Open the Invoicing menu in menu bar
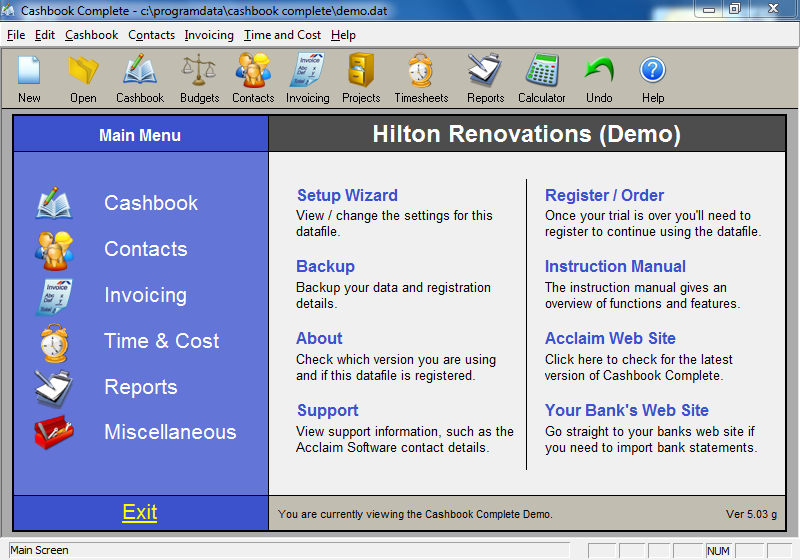Viewport: 800px width, 560px height. [x=209, y=35]
